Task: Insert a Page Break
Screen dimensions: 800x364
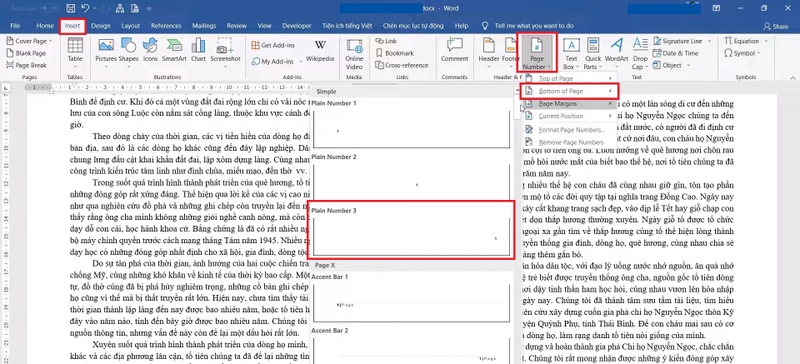Action: point(27,65)
